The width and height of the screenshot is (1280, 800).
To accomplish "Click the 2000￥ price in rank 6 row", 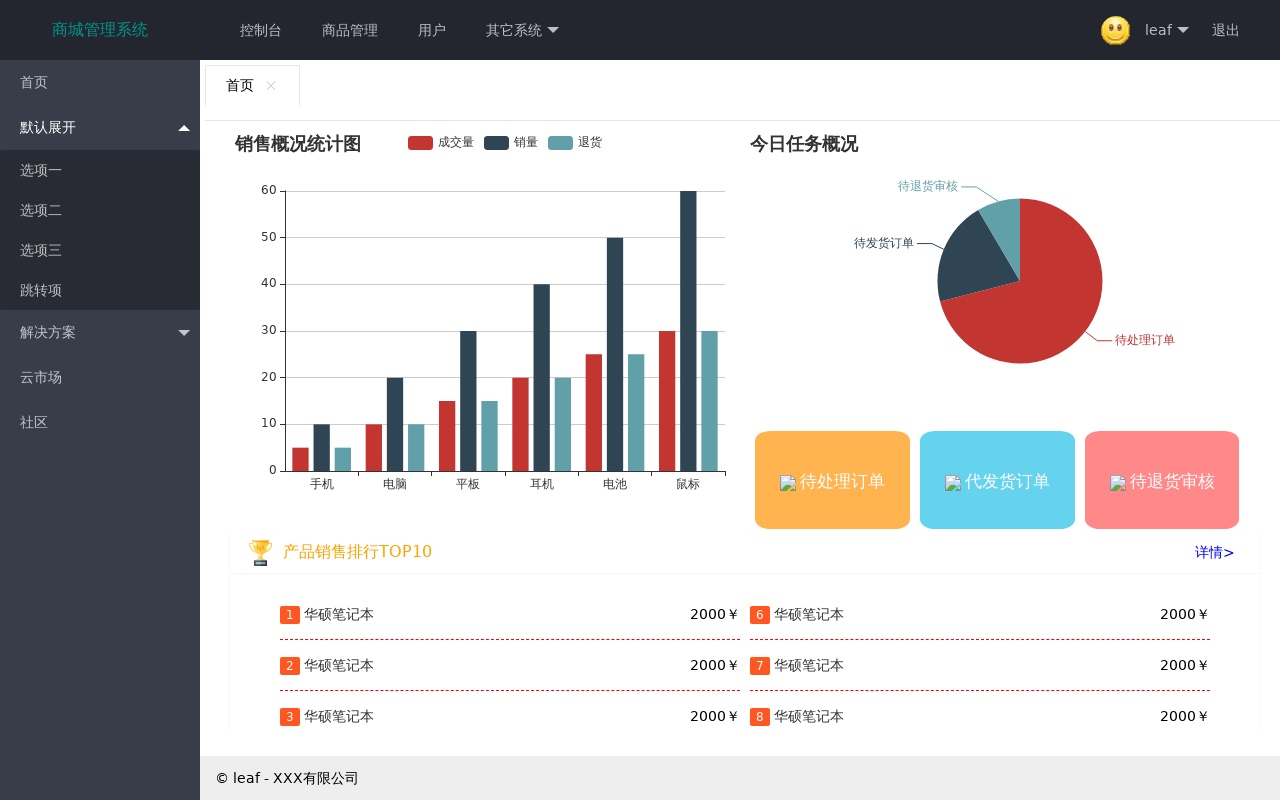I will [x=1184, y=615].
